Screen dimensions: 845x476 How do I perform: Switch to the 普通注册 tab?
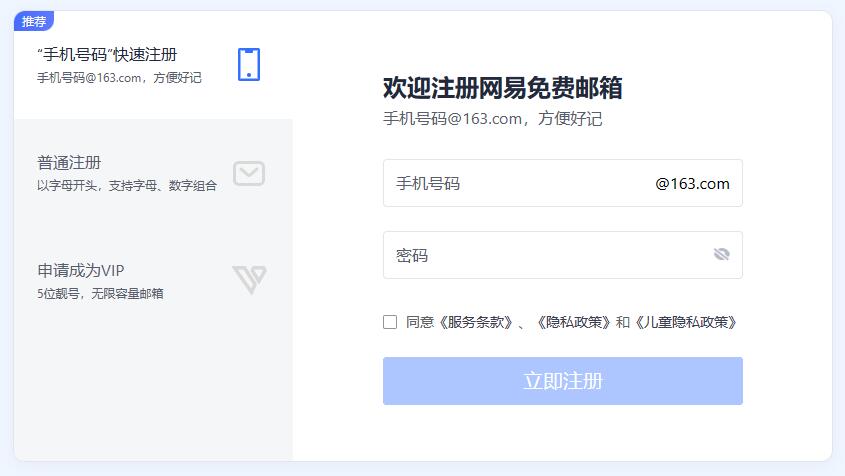[69, 162]
